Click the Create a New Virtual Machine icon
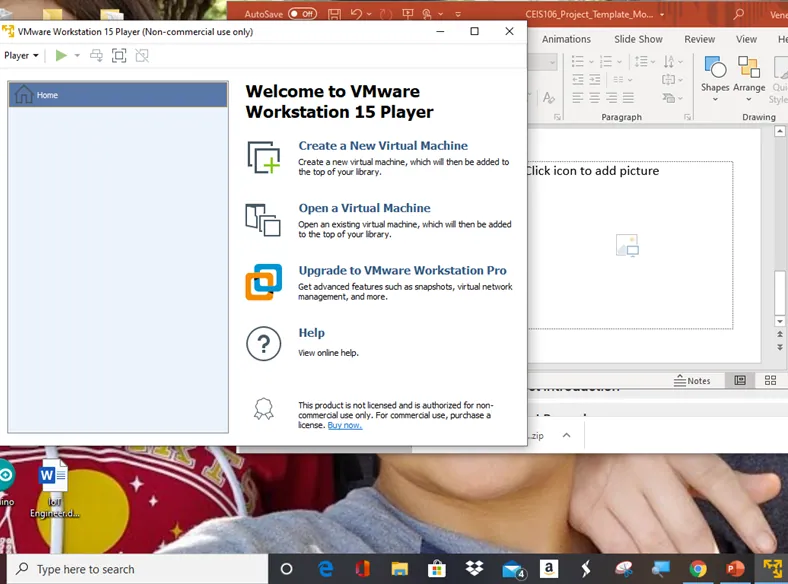 (x=264, y=157)
